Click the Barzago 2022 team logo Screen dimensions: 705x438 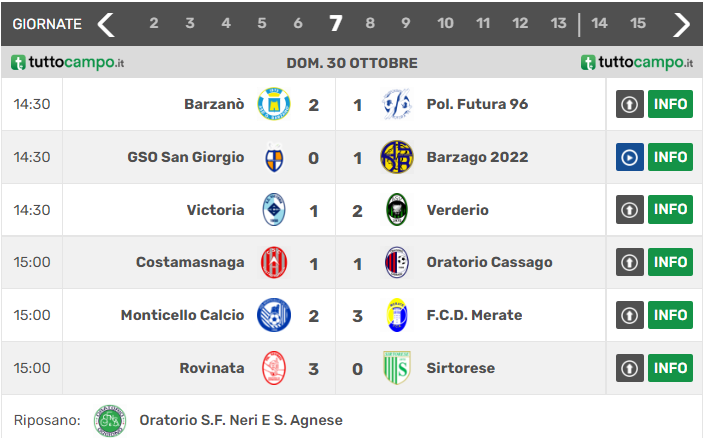pos(397,157)
